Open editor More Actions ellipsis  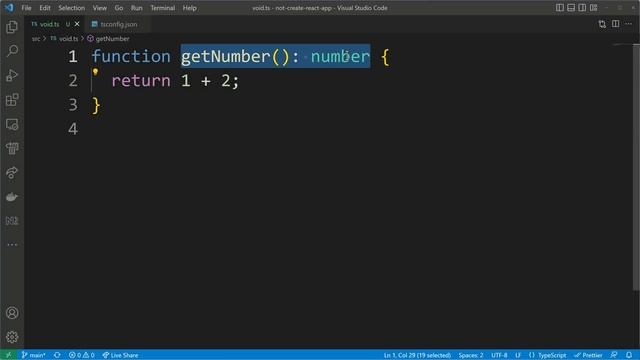[629, 24]
